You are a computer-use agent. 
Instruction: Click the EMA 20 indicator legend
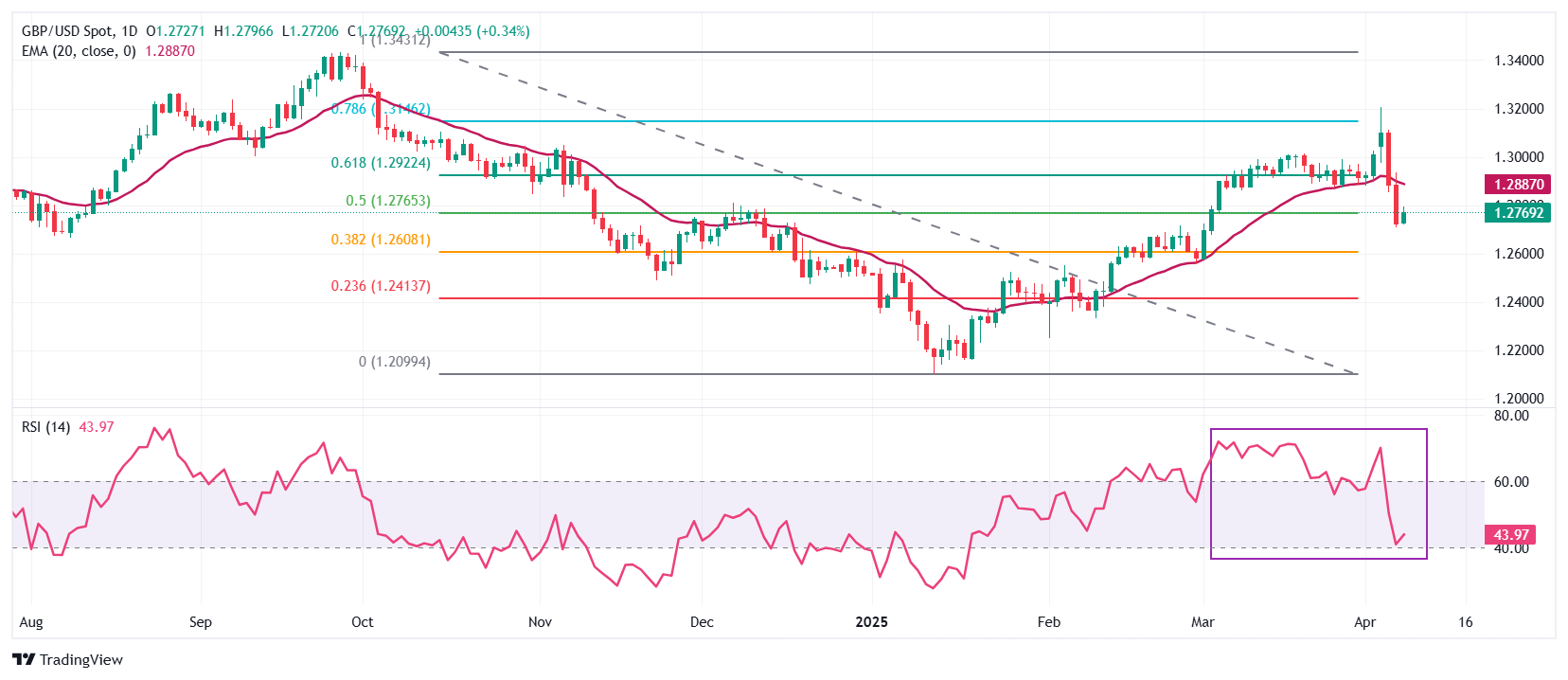pos(80,51)
